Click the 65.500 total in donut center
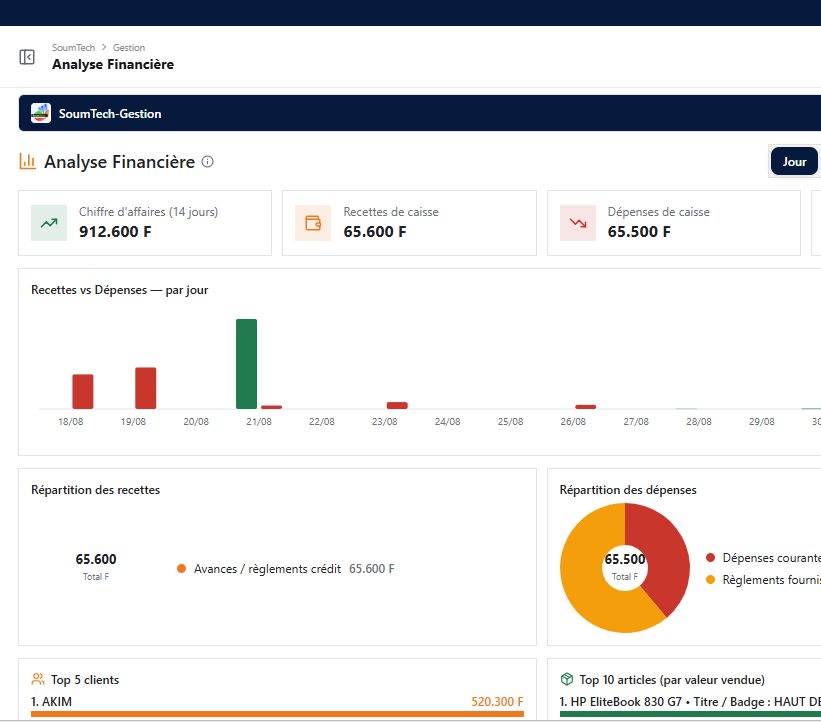The image size is (821, 722). (x=625, y=559)
